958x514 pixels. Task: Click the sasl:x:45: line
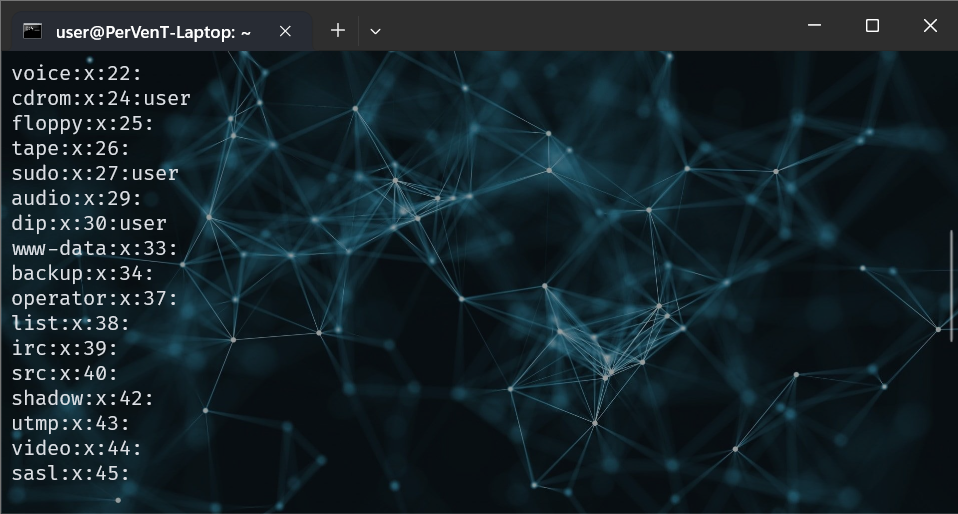point(71,473)
